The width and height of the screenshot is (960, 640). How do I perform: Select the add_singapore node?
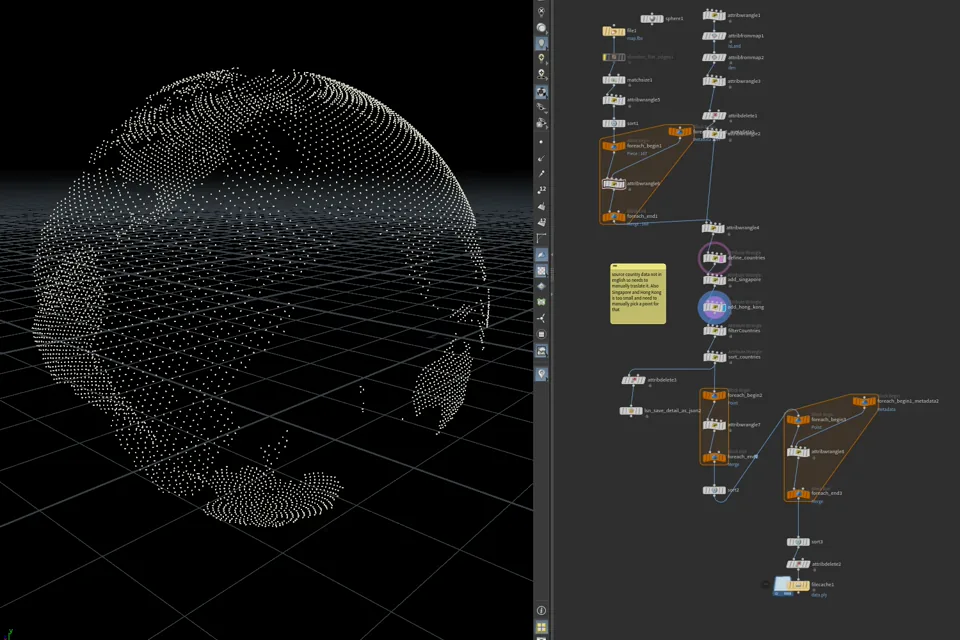714,280
